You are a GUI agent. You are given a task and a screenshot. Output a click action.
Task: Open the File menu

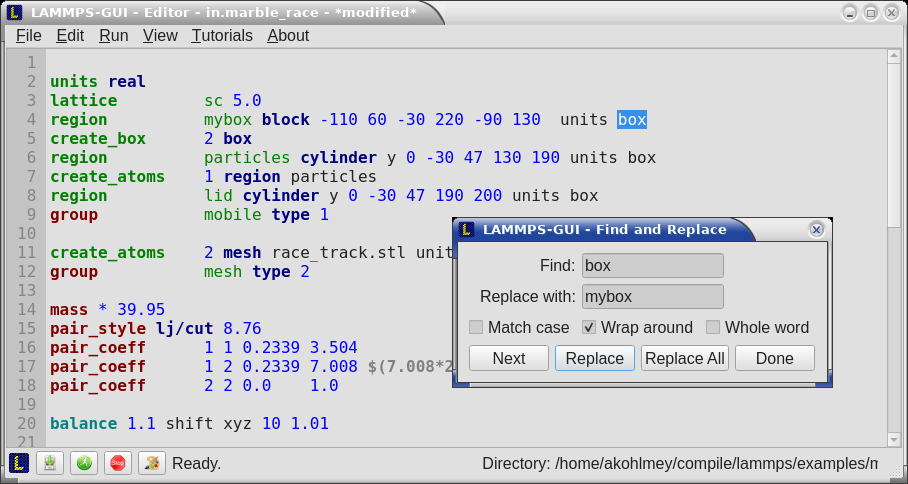(x=28, y=36)
